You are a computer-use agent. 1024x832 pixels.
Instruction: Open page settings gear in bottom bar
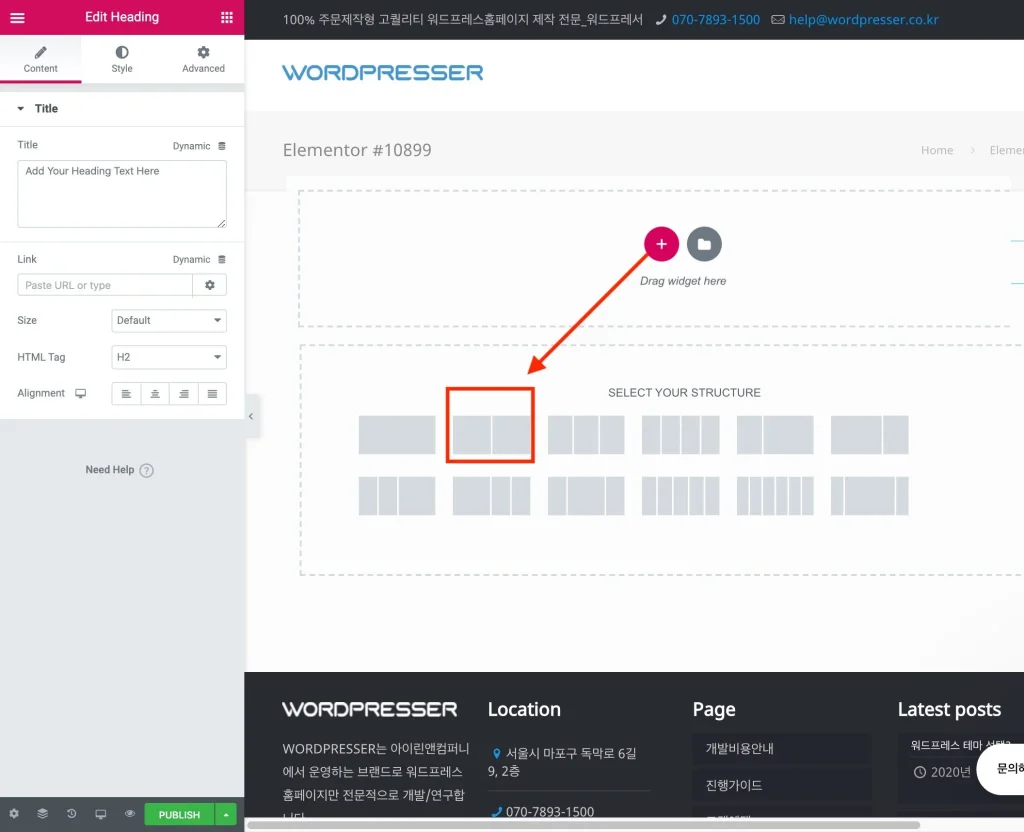point(14,814)
